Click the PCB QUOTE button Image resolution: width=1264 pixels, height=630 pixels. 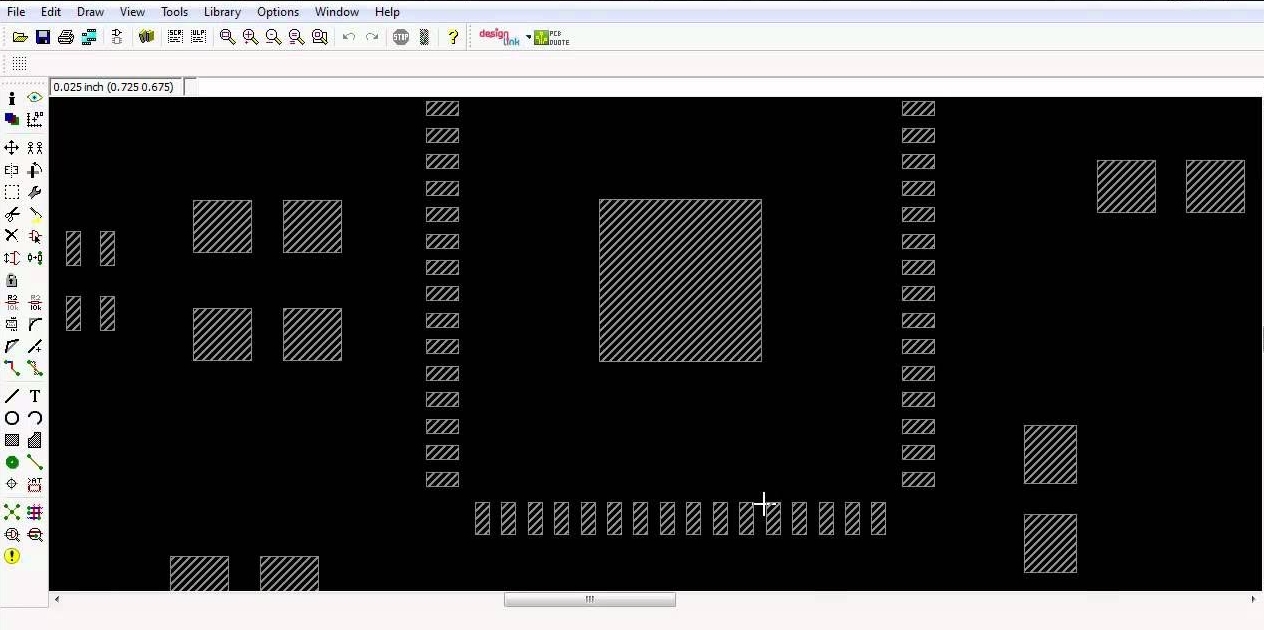tap(551, 37)
